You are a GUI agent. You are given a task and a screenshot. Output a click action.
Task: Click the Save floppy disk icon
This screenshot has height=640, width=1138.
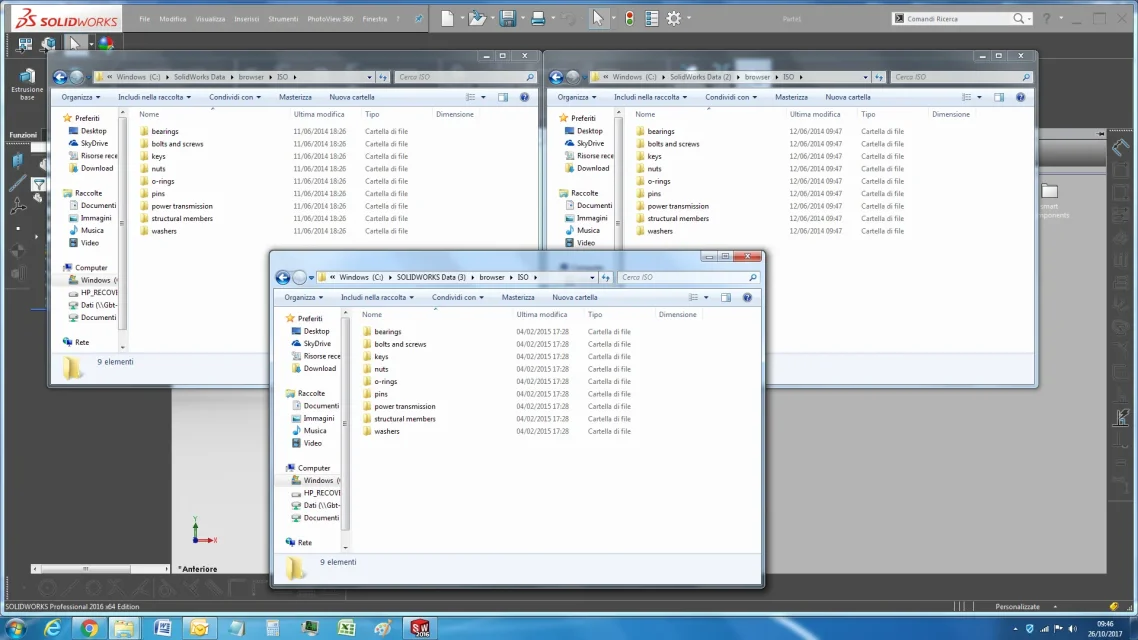(507, 18)
